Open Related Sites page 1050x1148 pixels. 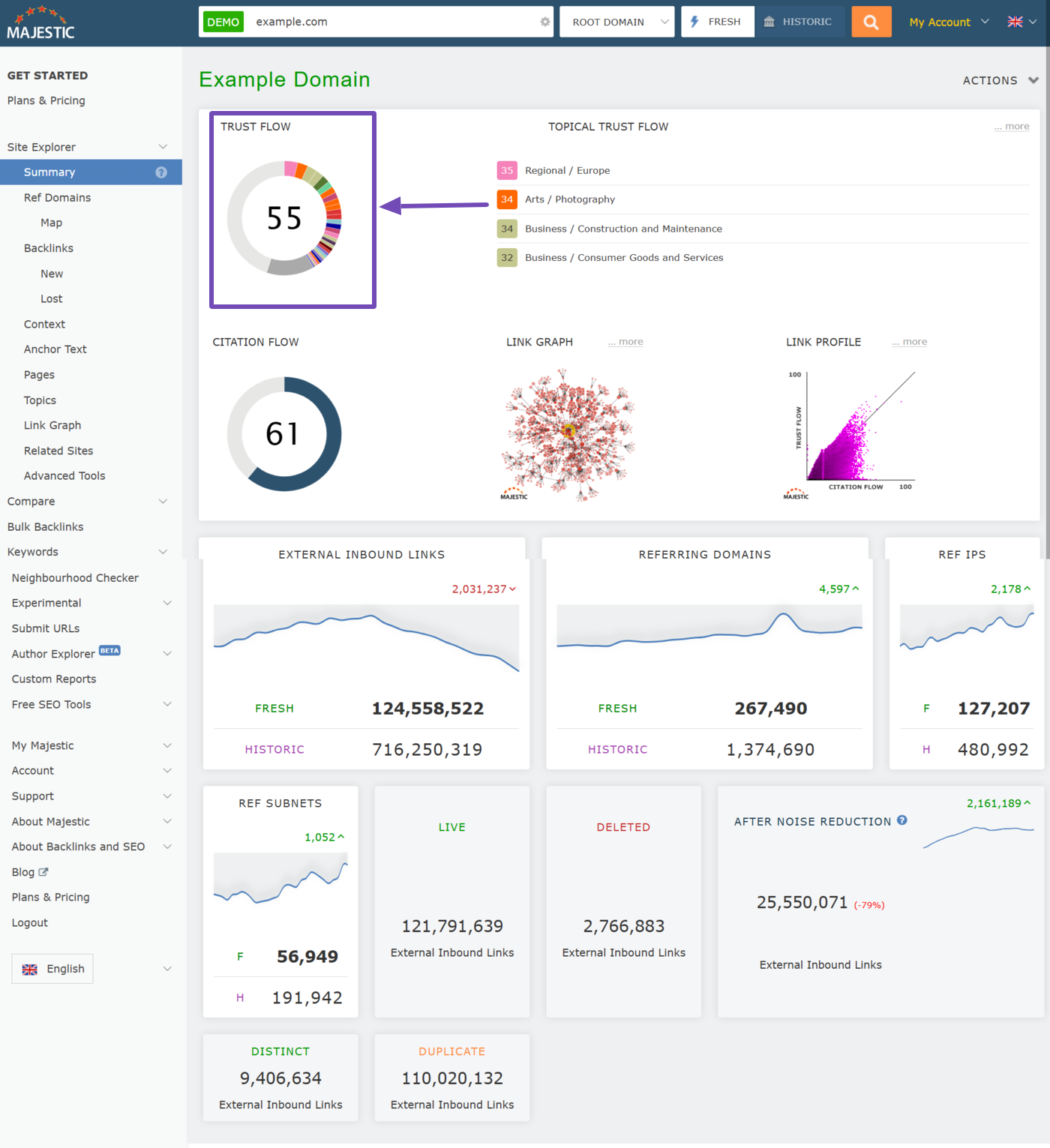point(58,451)
